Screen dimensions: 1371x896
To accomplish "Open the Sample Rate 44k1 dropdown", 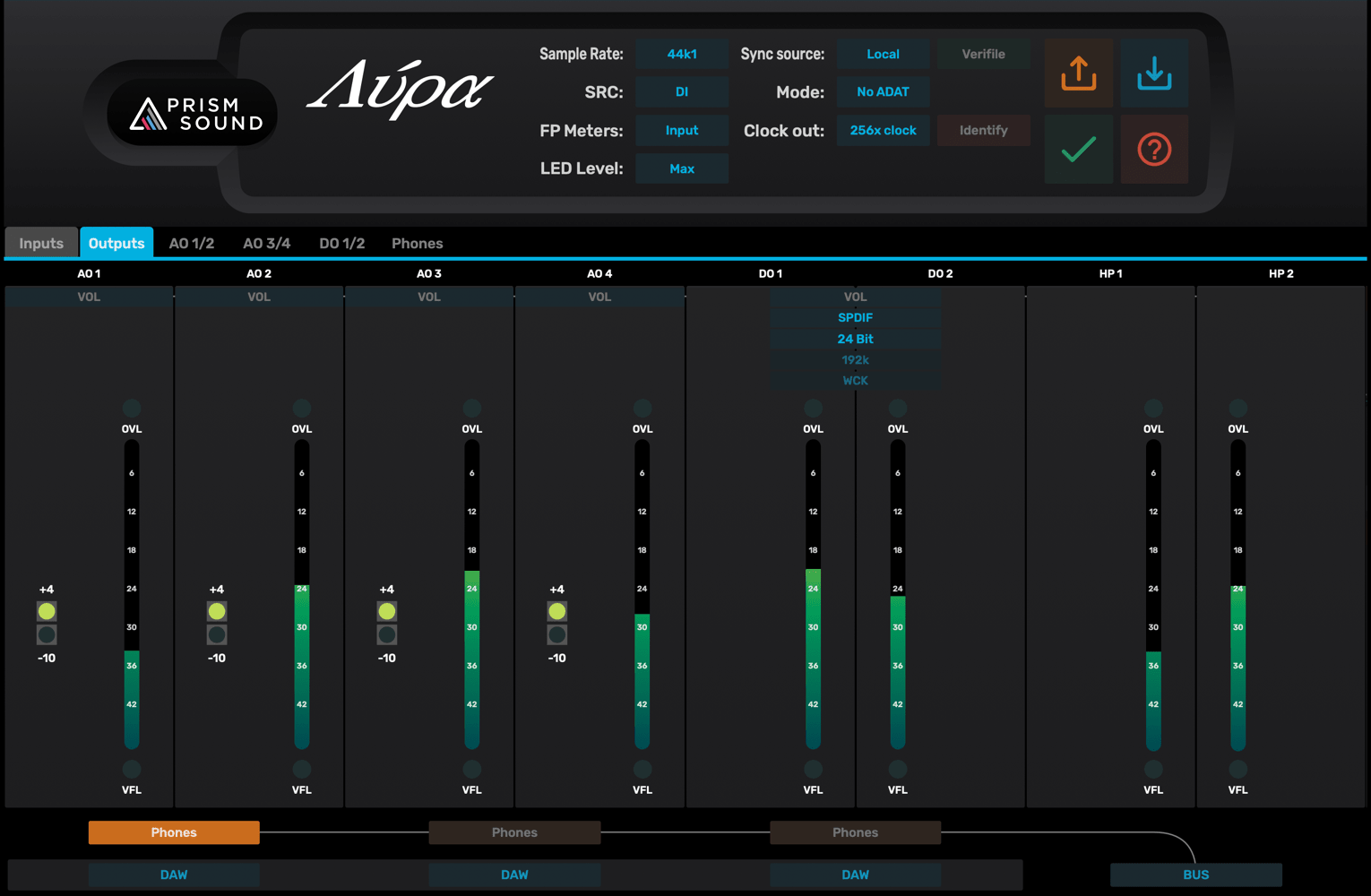I will click(x=681, y=54).
